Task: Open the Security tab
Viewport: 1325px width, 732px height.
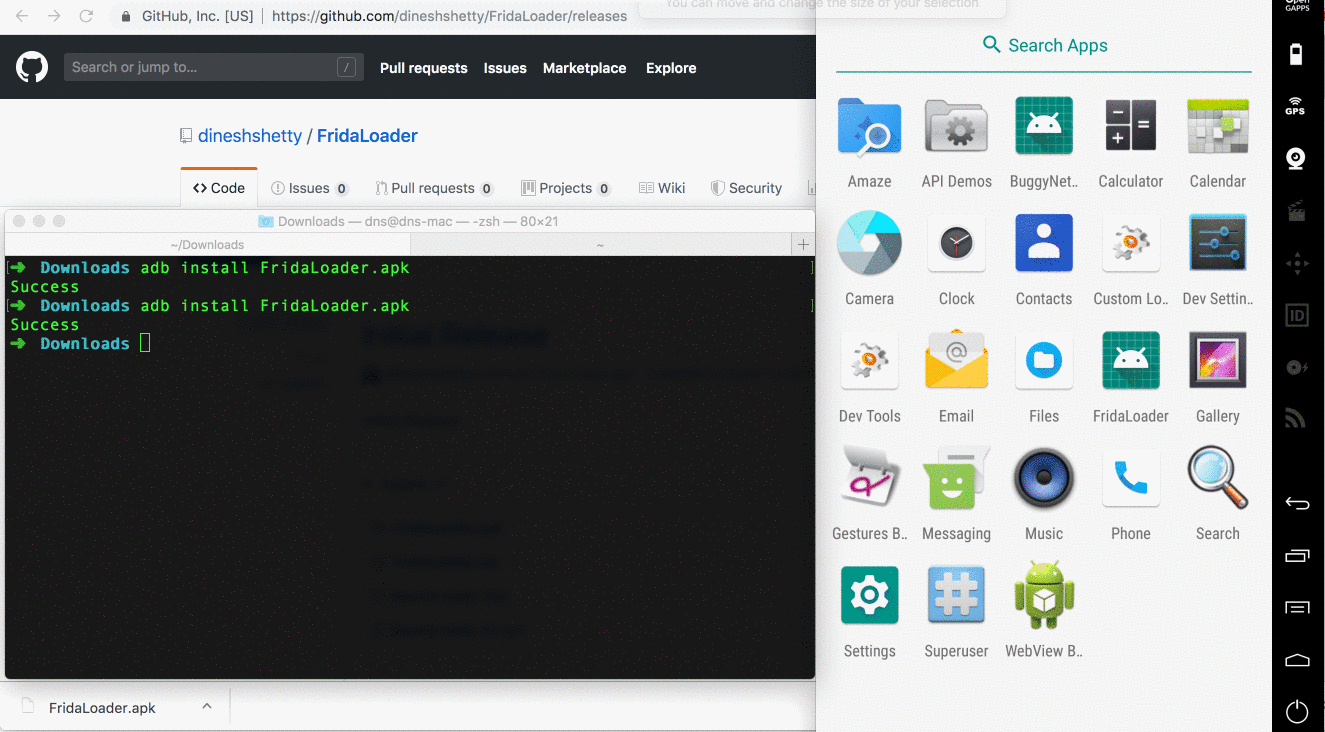Action: coord(746,188)
